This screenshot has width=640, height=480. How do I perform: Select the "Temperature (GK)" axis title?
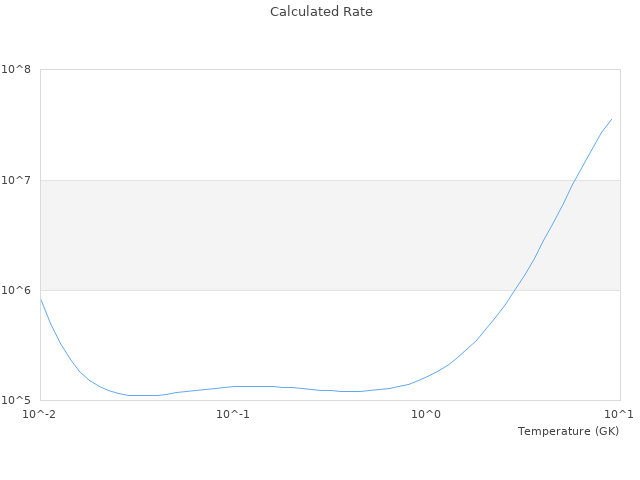568,431
